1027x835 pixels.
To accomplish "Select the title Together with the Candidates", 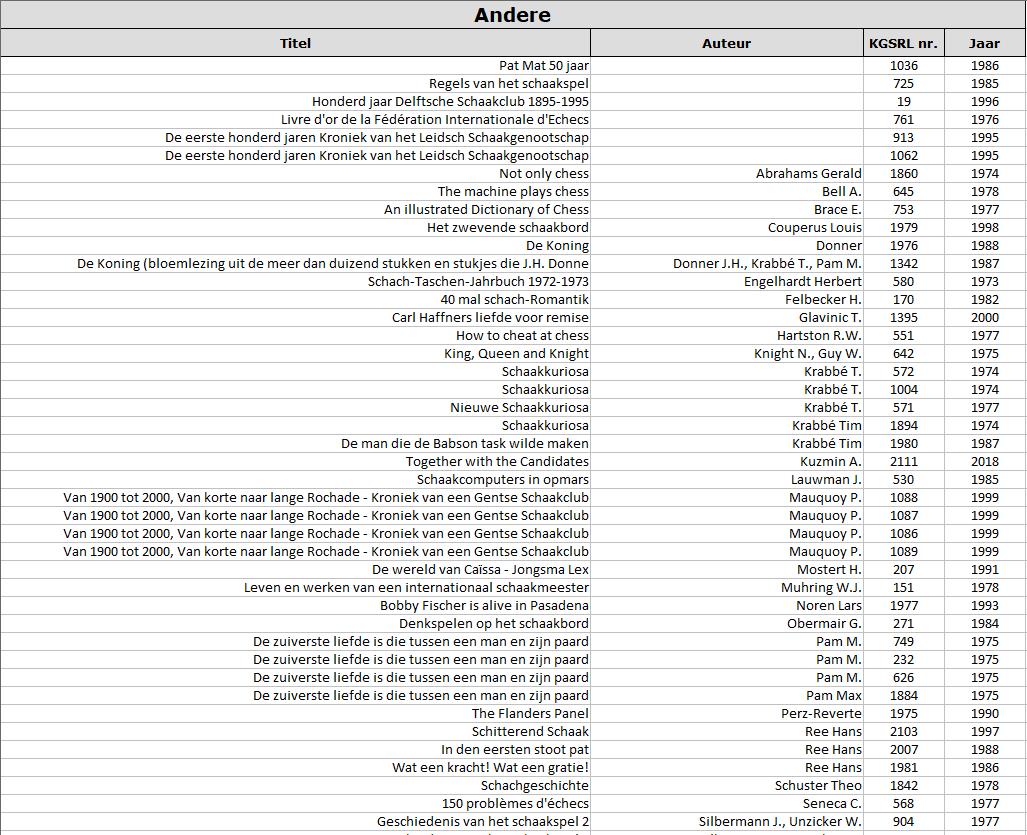I will point(497,462).
